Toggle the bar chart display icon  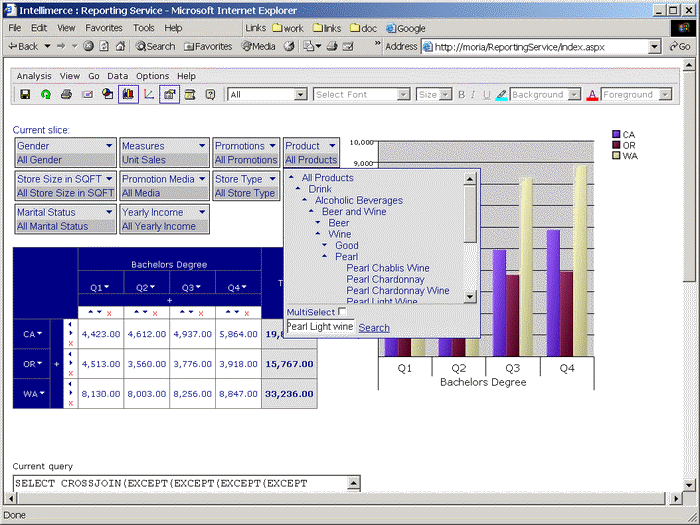(128, 94)
